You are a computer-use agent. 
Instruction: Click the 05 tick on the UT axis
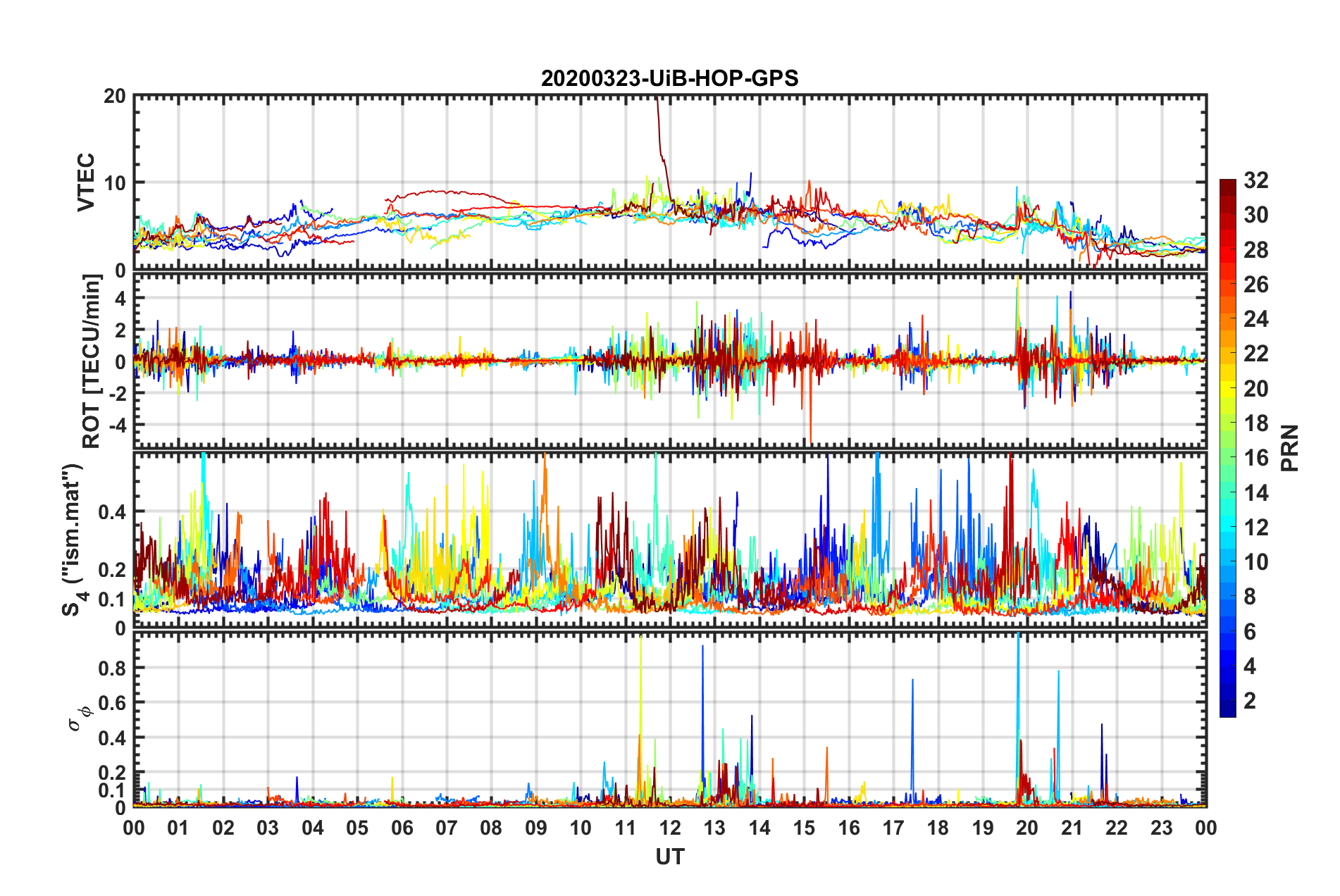[x=358, y=828]
